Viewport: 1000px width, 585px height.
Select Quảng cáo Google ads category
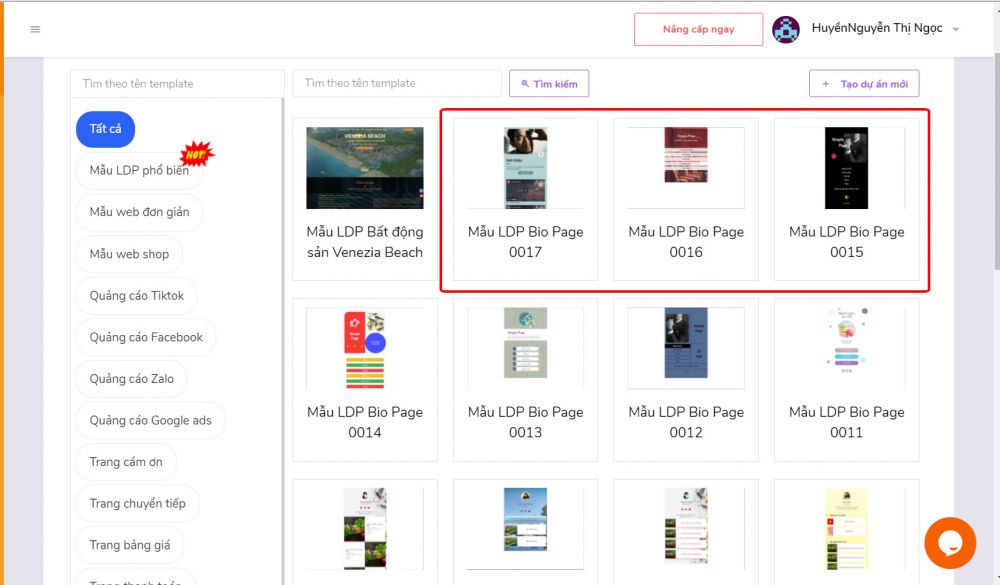tap(151, 420)
